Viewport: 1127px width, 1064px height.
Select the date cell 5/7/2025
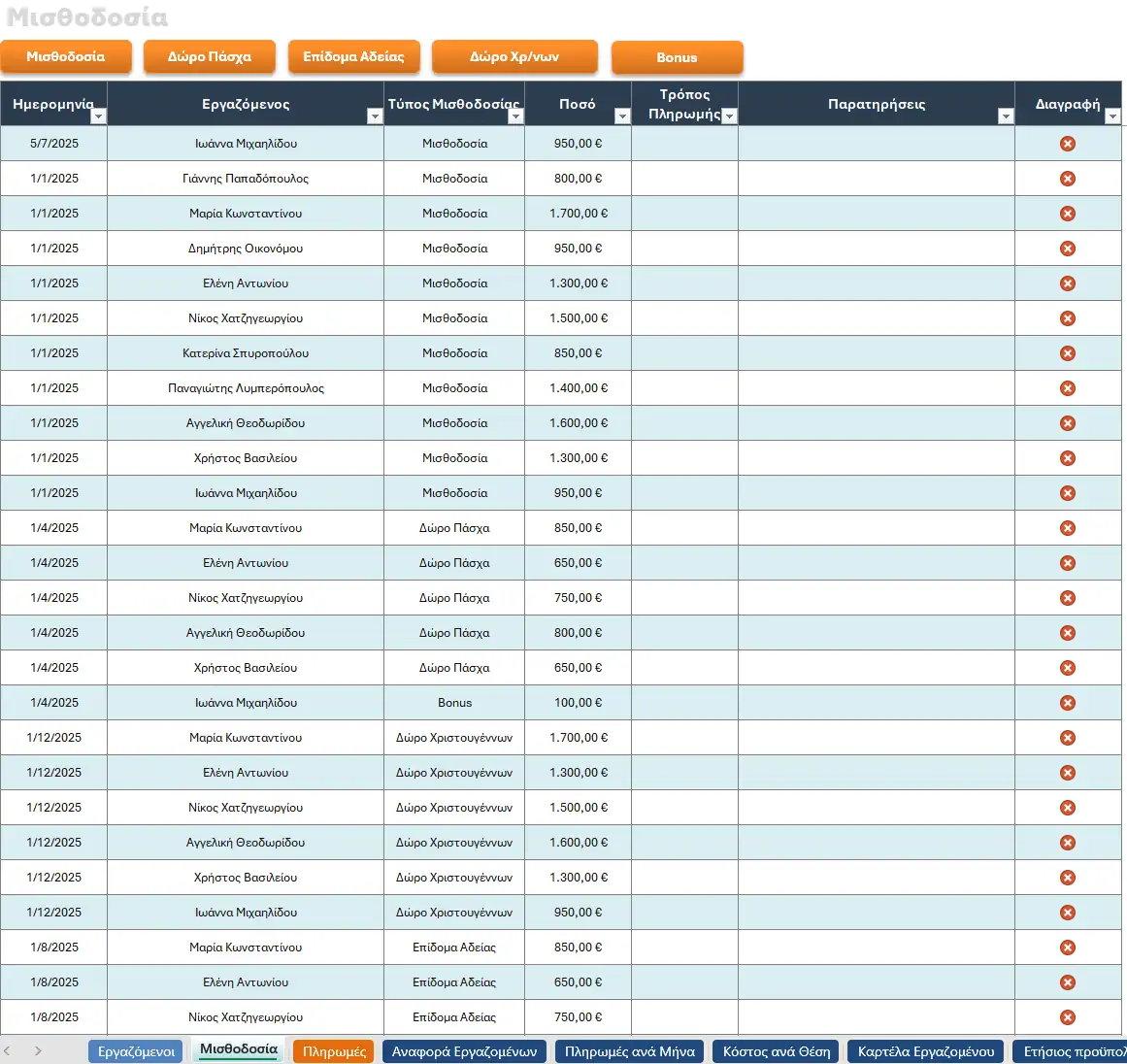54,144
